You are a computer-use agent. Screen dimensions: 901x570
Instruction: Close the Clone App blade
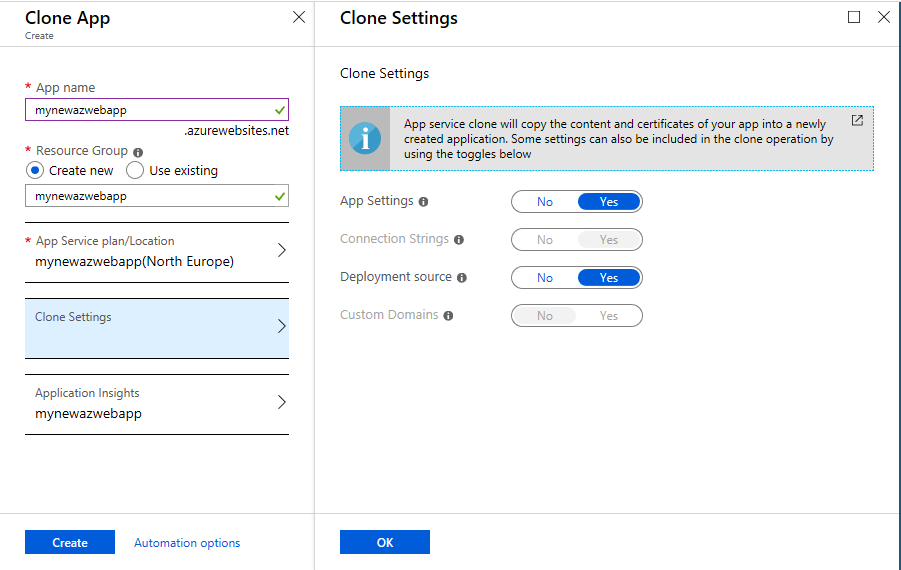tap(299, 17)
